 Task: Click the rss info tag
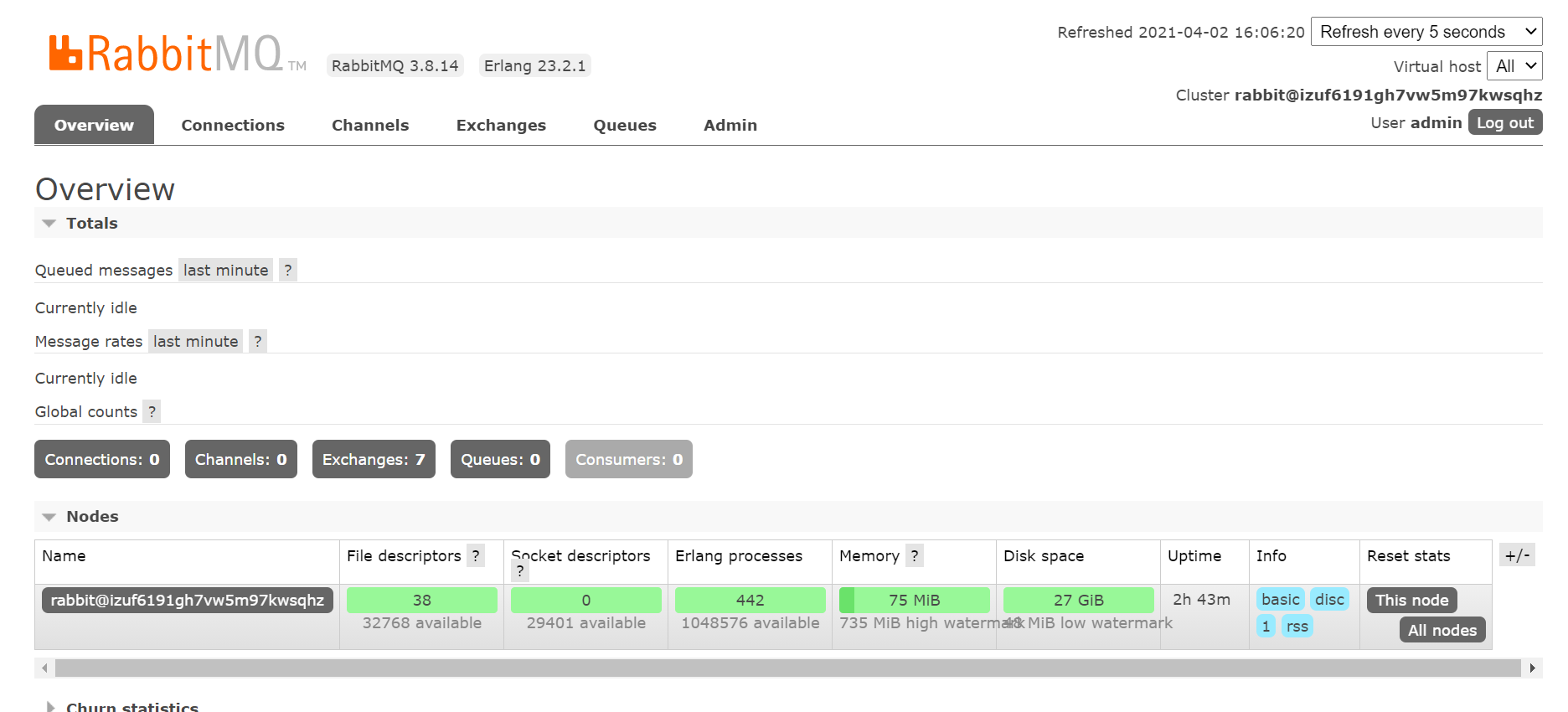1297,626
